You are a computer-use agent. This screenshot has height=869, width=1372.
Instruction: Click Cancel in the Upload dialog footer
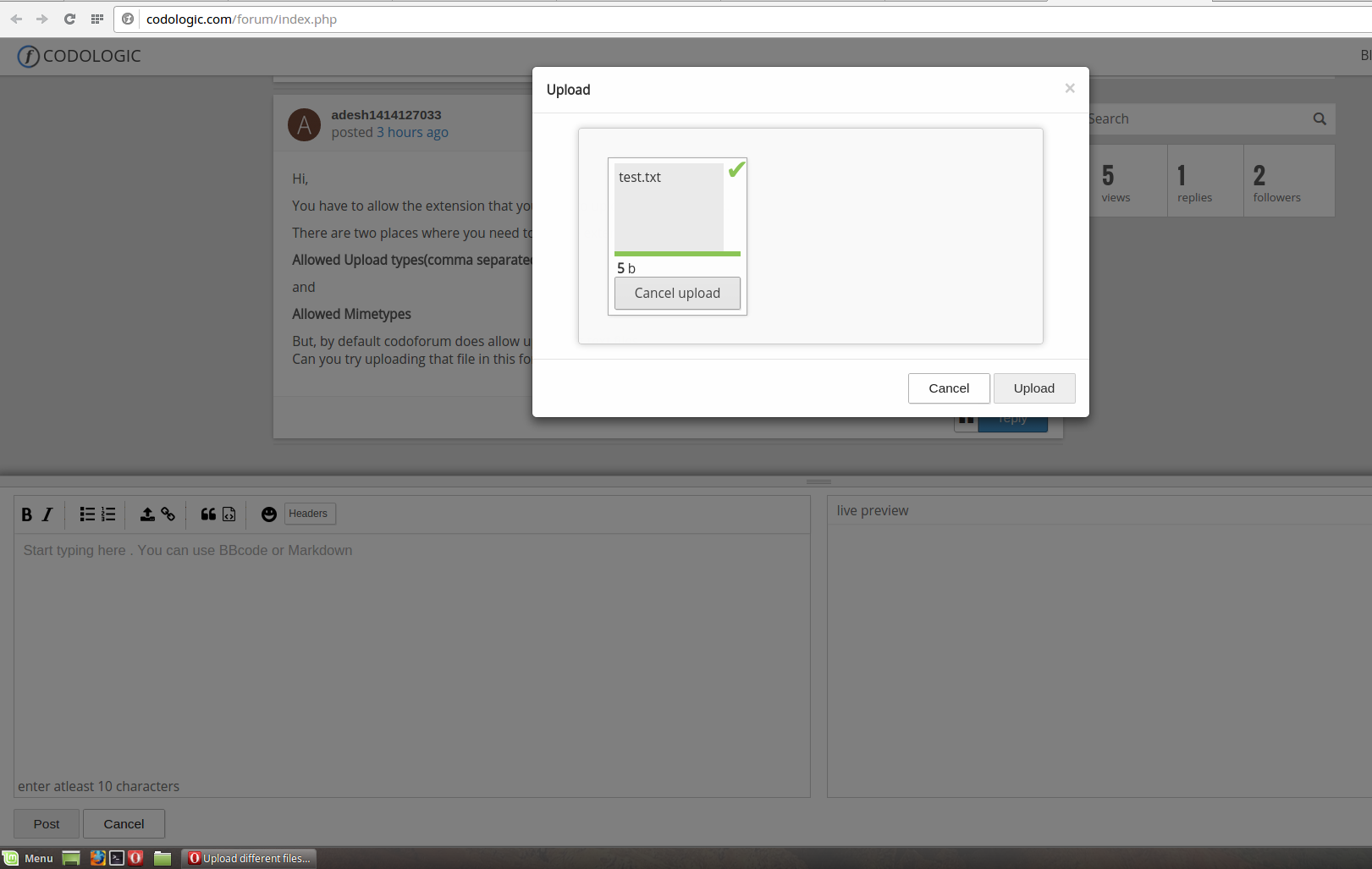coord(949,388)
